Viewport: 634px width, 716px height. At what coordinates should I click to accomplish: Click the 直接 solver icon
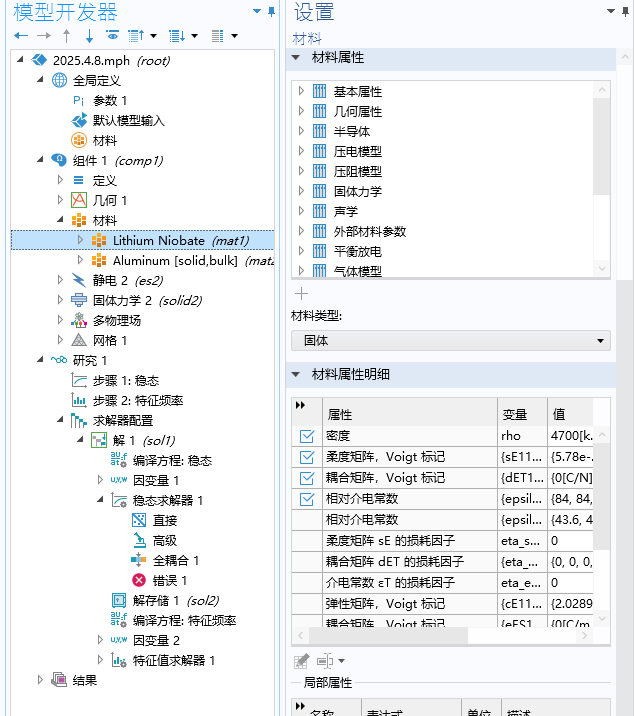tap(139, 521)
